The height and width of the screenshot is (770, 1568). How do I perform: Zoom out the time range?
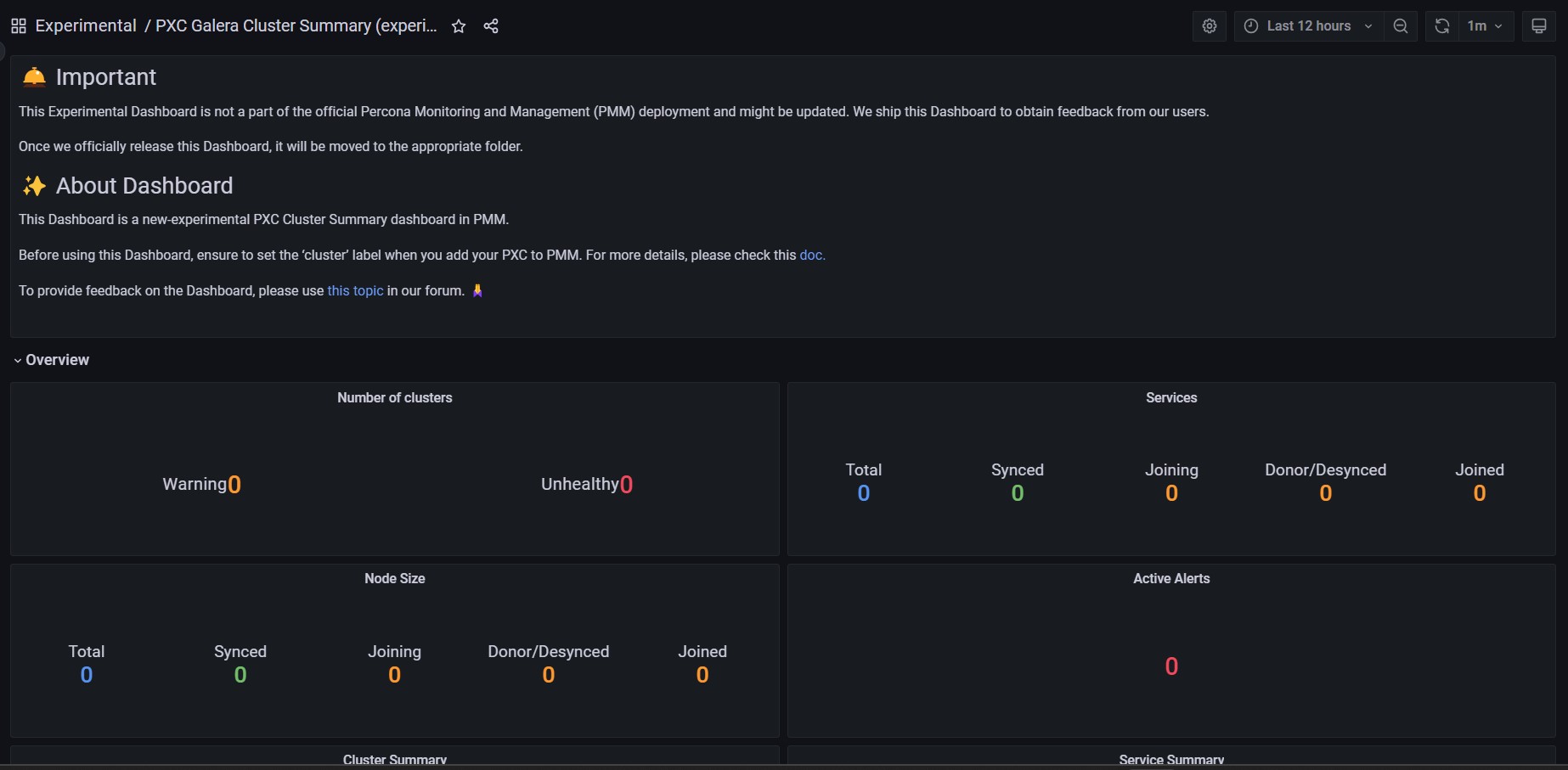click(x=1401, y=26)
